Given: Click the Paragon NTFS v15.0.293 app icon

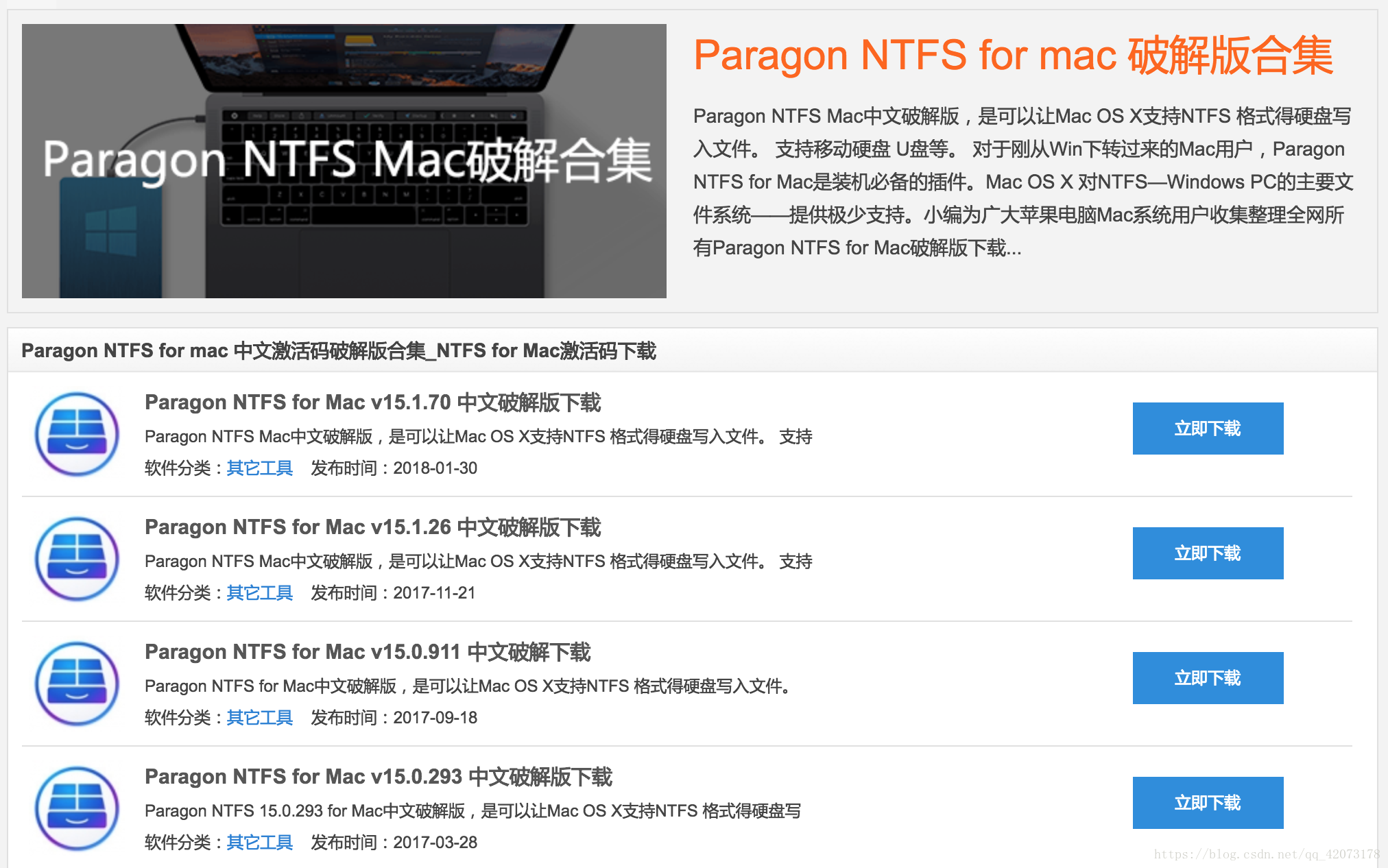Looking at the screenshot, I should (x=77, y=808).
